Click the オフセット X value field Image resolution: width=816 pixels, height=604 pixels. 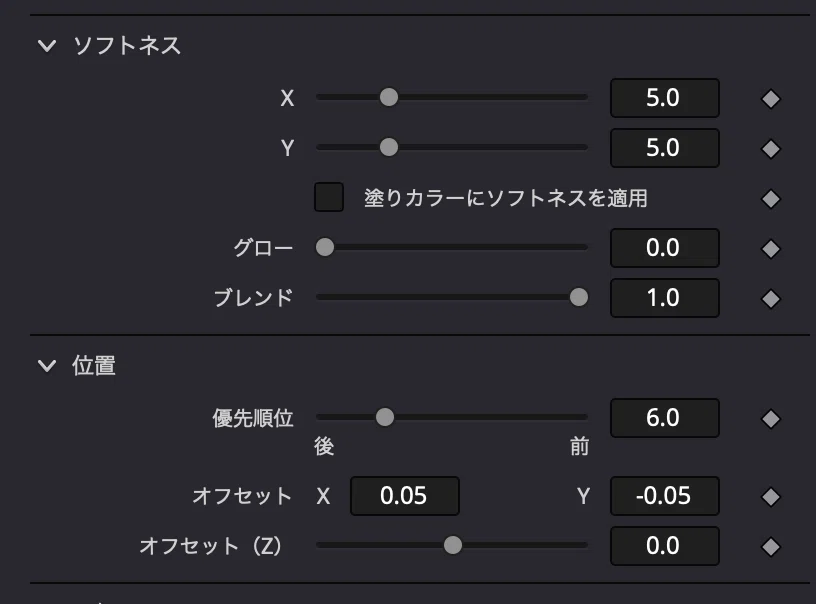[404, 496]
